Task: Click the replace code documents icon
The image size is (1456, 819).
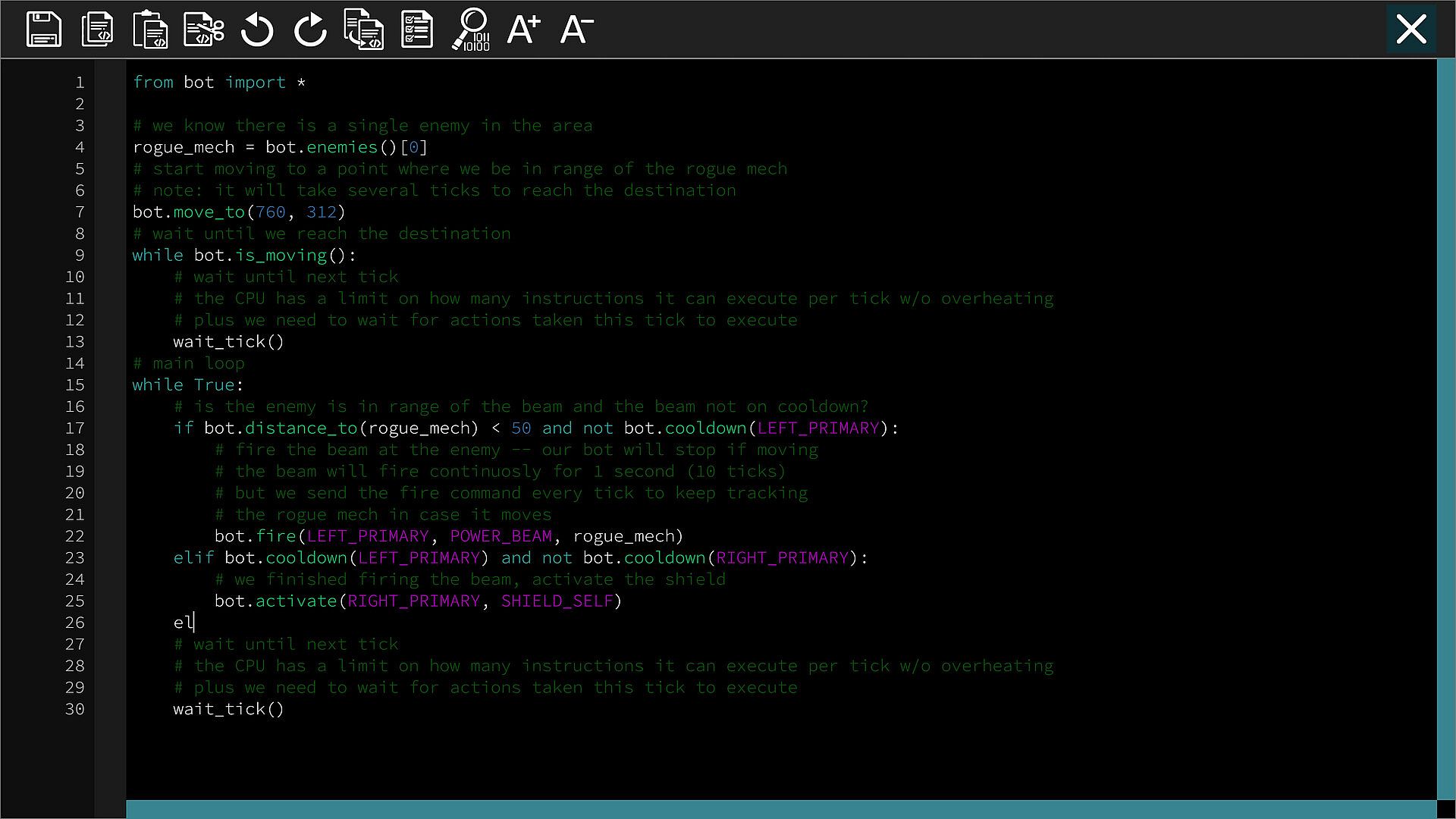Action: 364,30
